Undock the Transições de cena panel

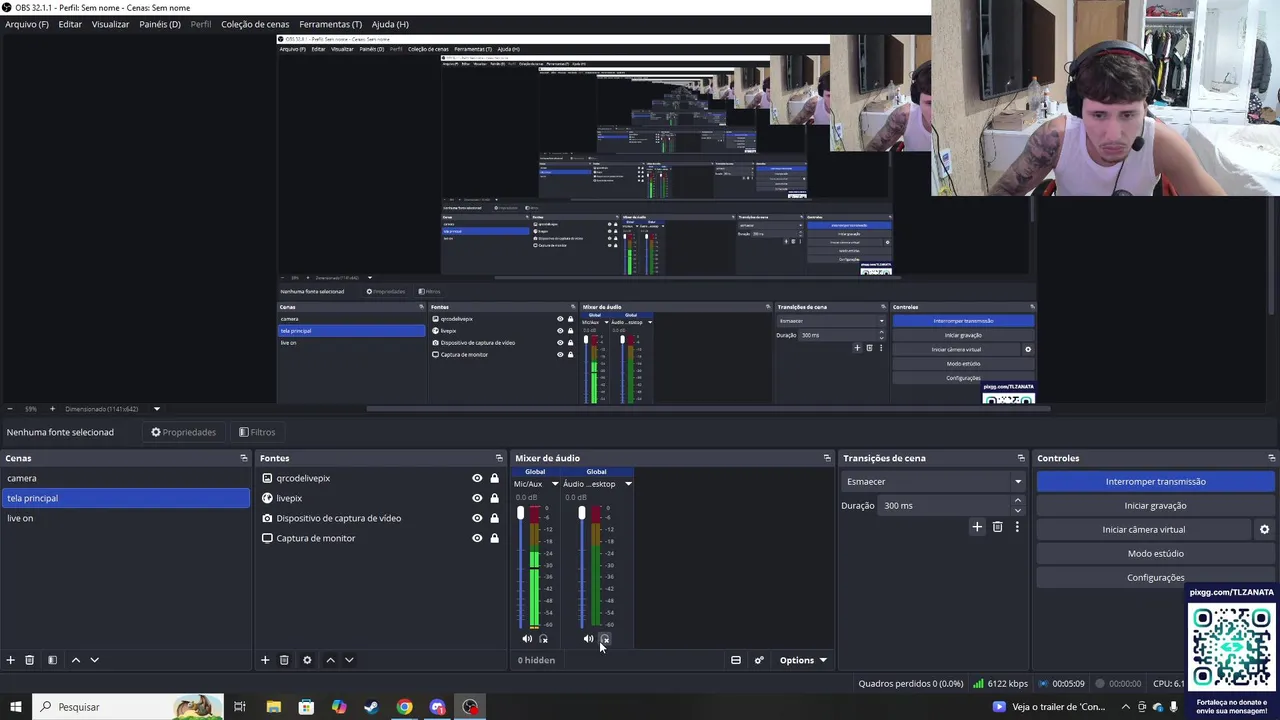(1021, 458)
